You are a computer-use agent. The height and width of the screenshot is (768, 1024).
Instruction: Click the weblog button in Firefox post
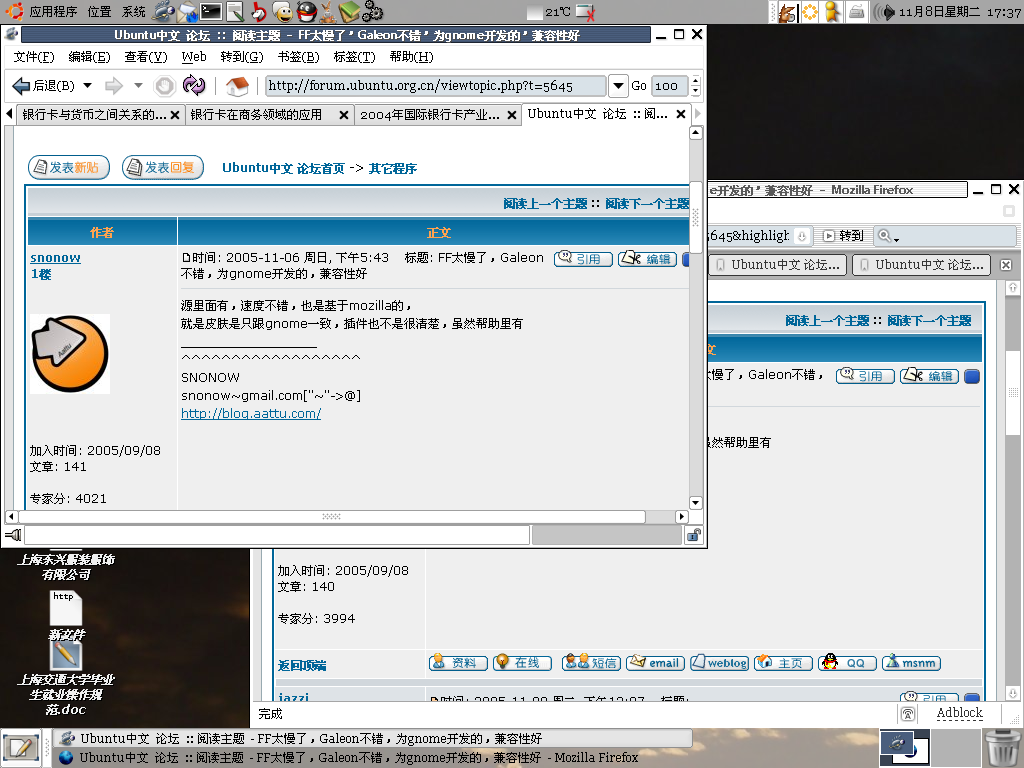pos(720,663)
